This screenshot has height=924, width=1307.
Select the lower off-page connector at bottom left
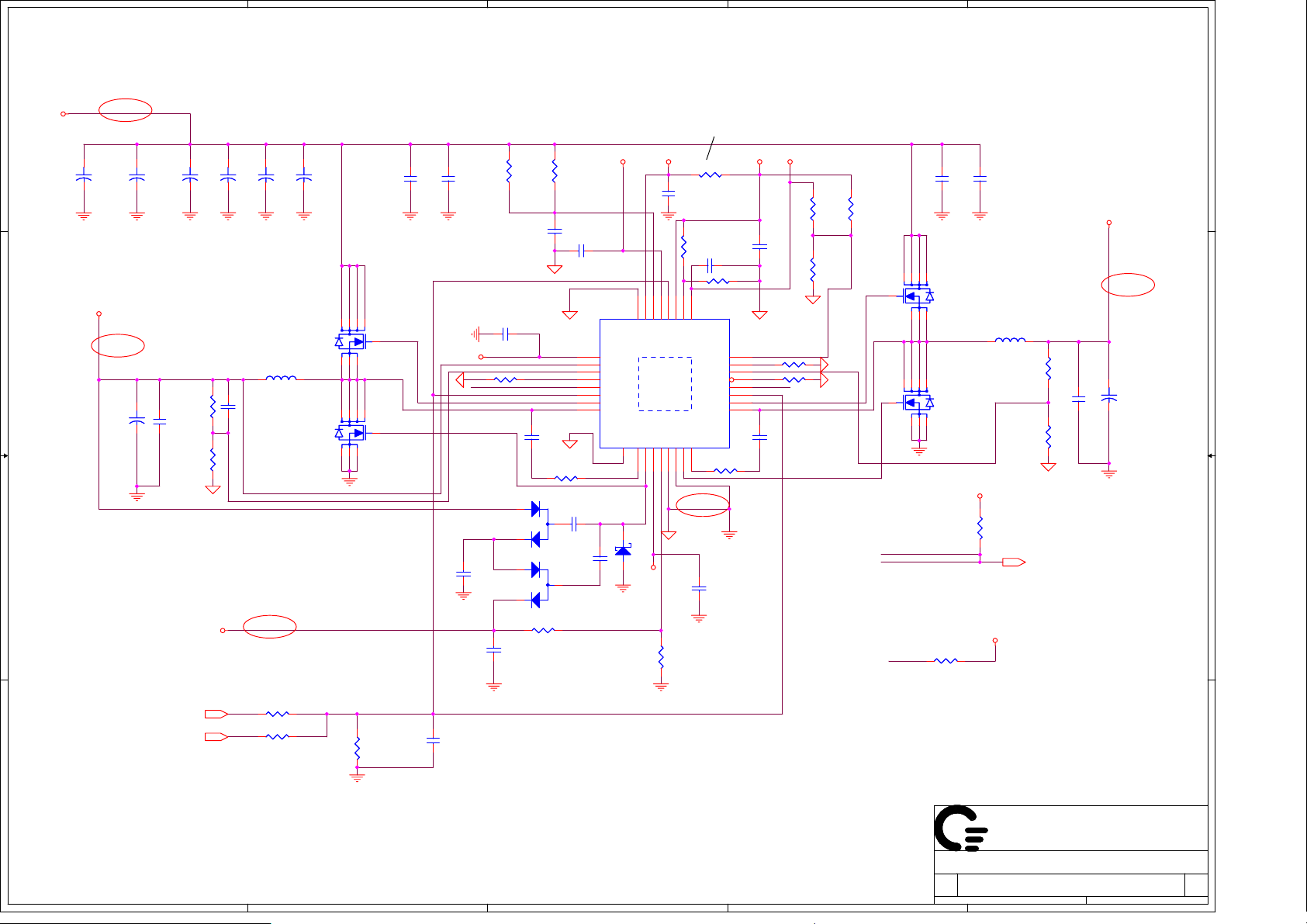click(x=216, y=736)
